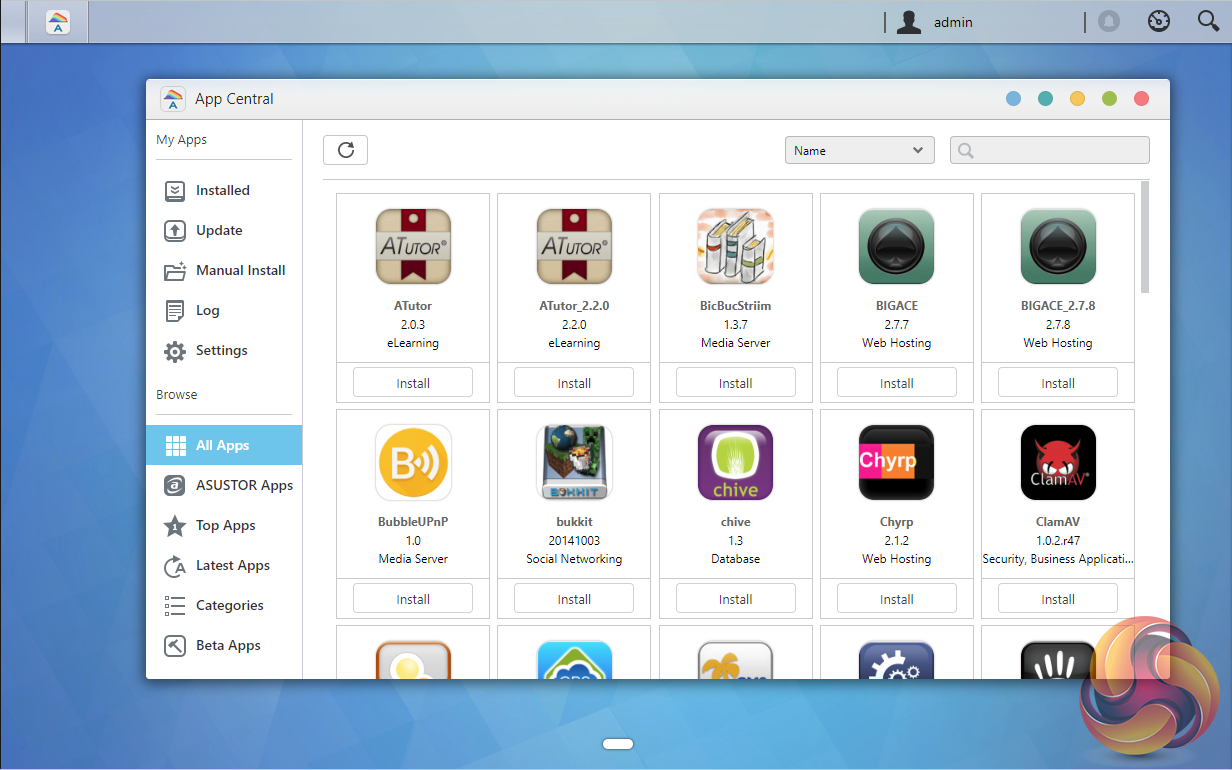This screenshot has height=770, width=1232.
Task: Click the desktop page indicator pill
Action: click(618, 744)
